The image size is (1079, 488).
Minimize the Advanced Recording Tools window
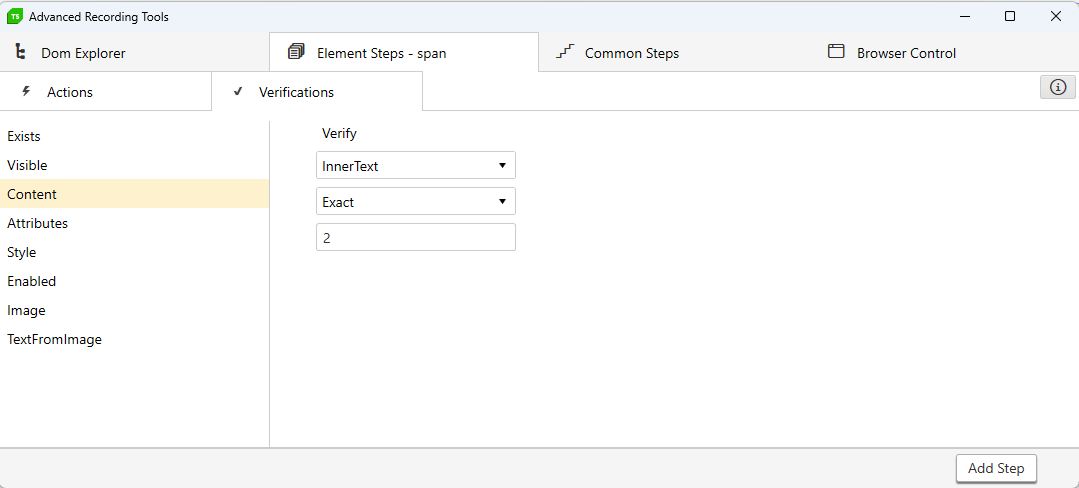(x=964, y=17)
